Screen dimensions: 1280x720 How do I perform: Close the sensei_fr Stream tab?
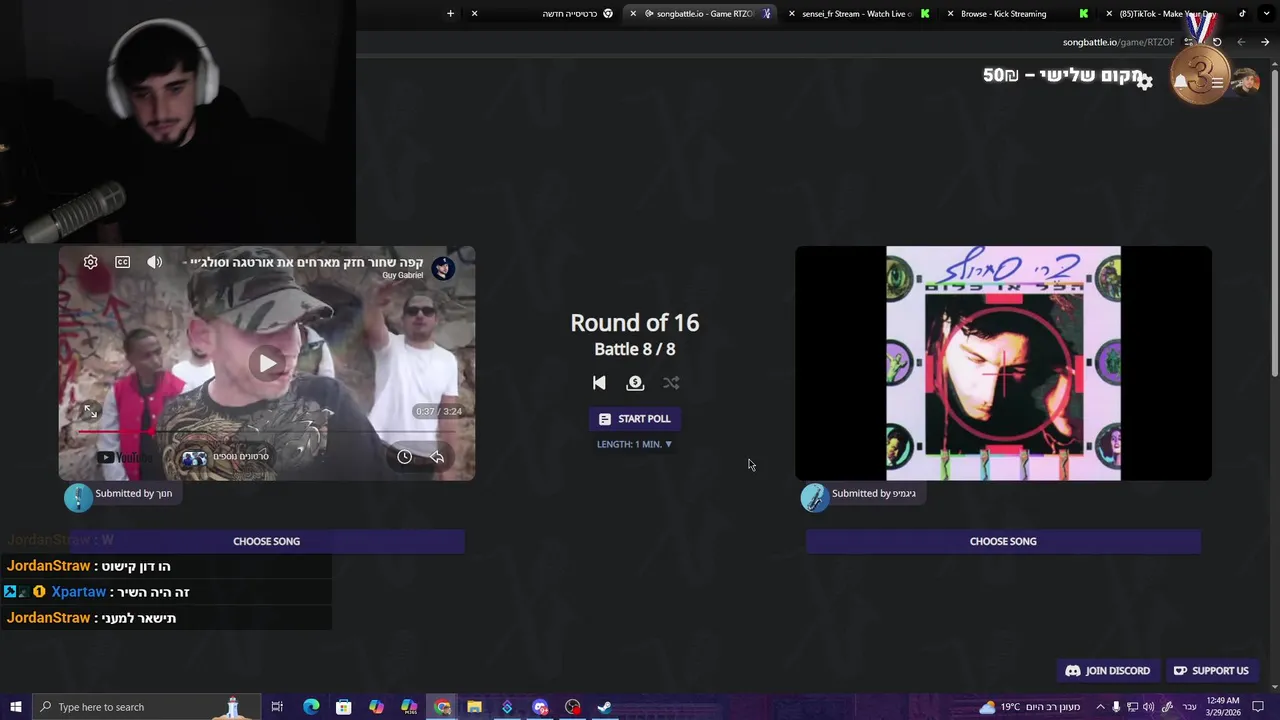792,14
